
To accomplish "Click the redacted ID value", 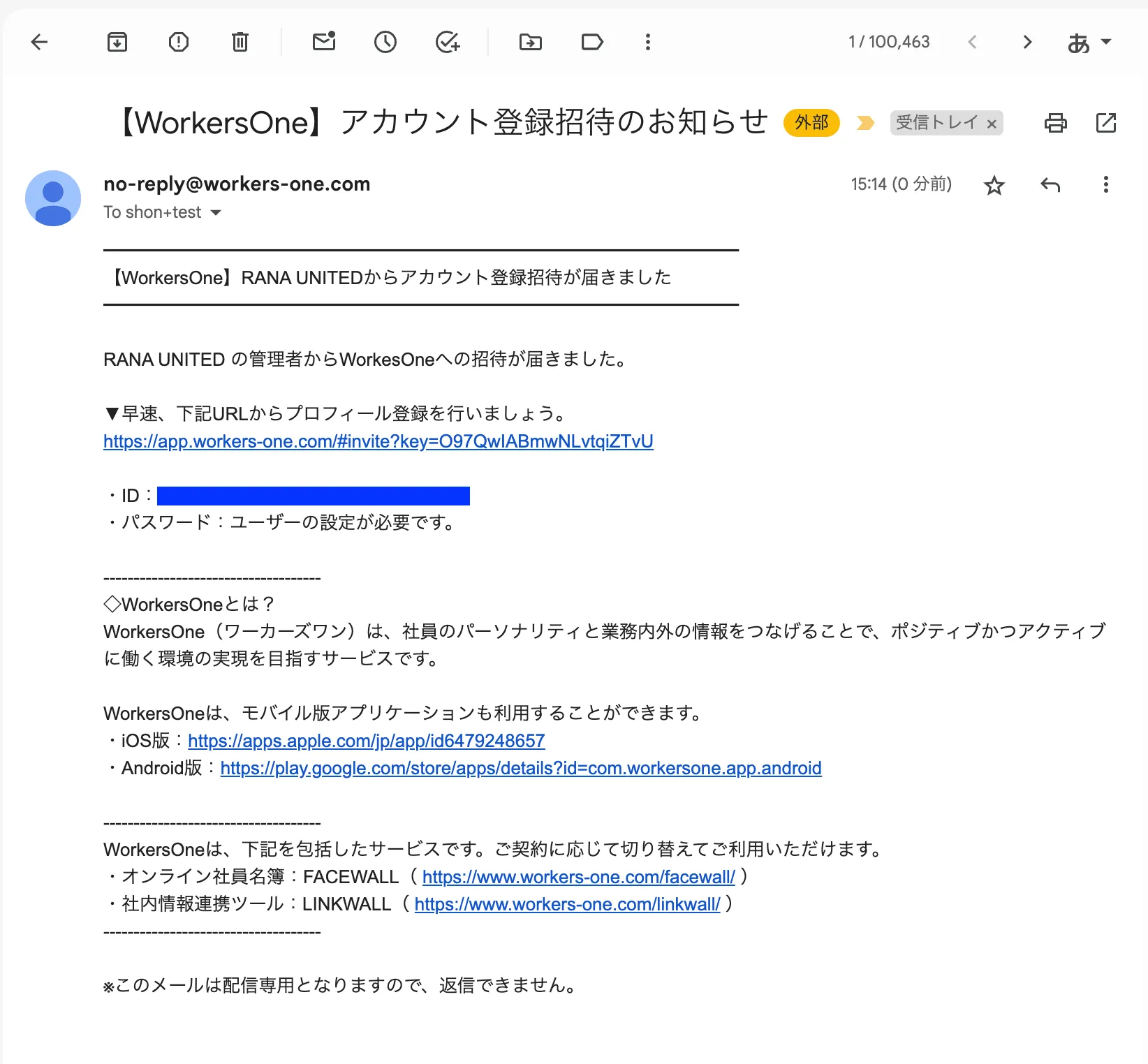I will tap(314, 496).
